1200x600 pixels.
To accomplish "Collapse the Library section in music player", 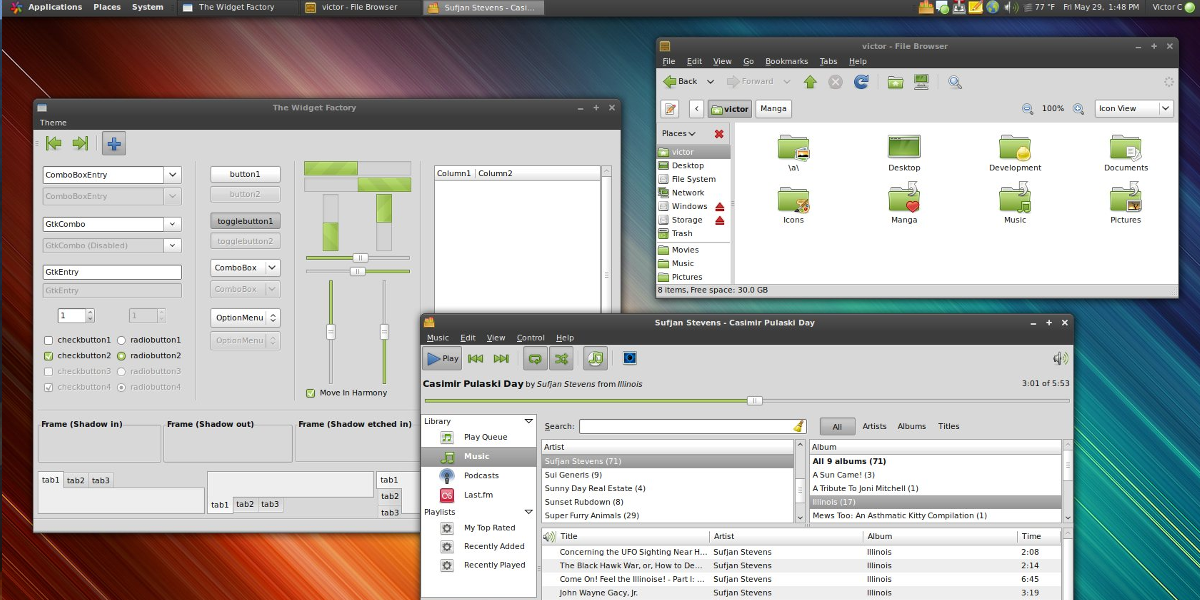I will click(529, 421).
